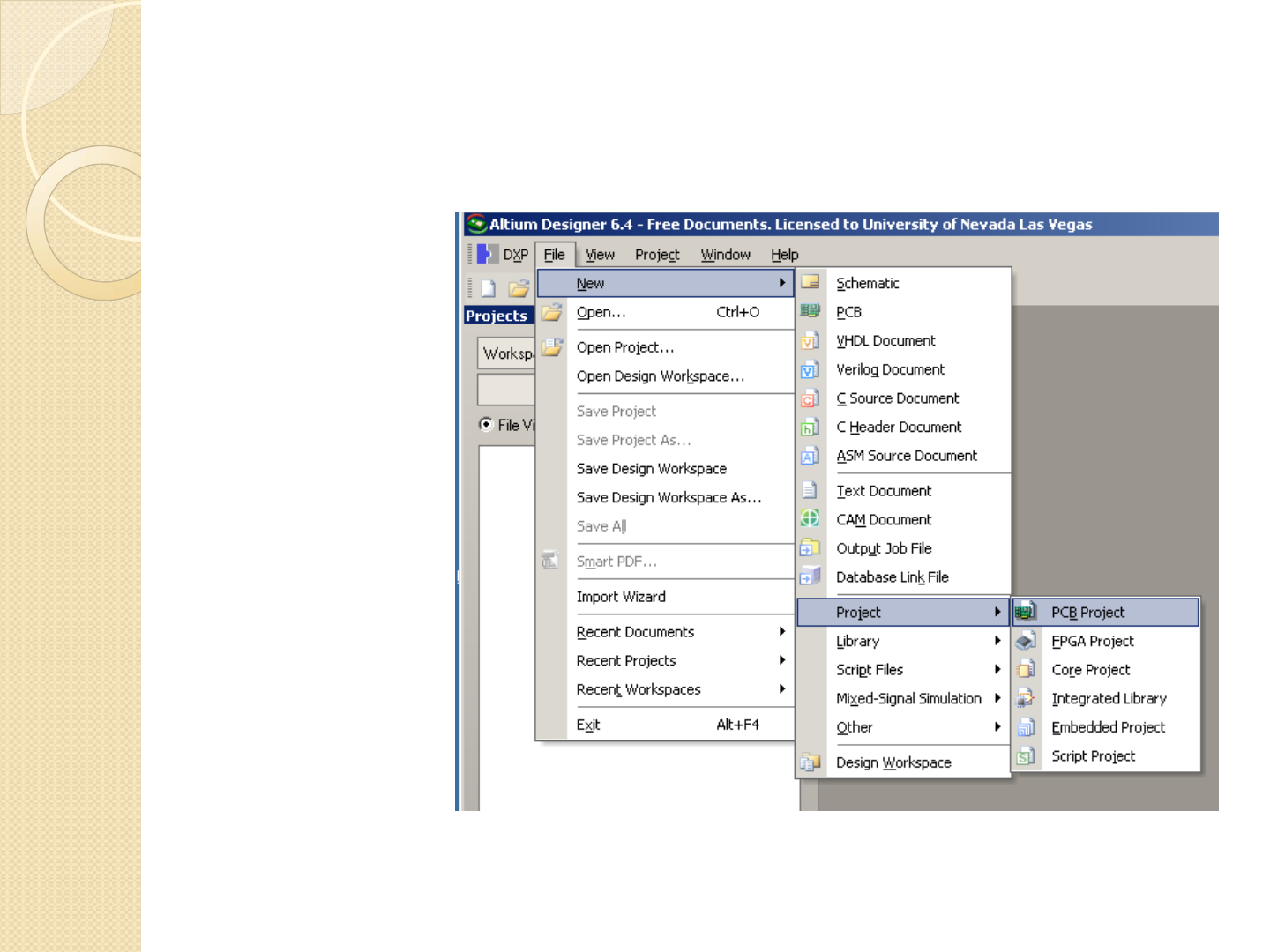This screenshot has width=1270, height=952.
Task: Click the C Source Document icon
Action: click(810, 398)
